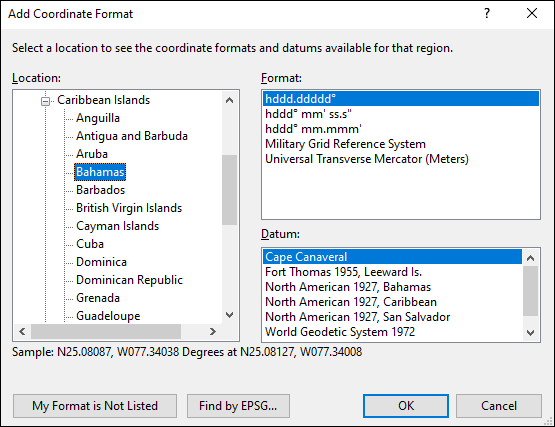Pick Barbados in the Location tree

(101, 190)
